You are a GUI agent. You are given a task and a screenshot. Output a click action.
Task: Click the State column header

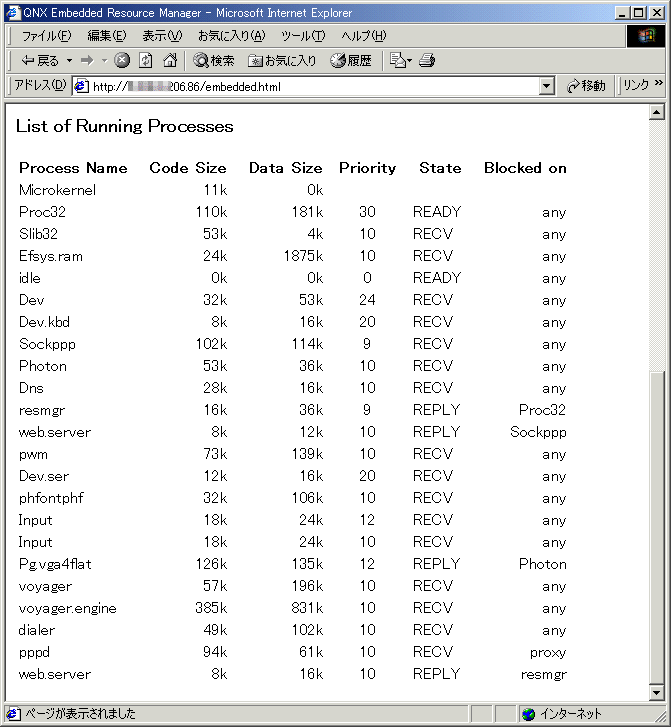pyautogui.click(x=440, y=168)
